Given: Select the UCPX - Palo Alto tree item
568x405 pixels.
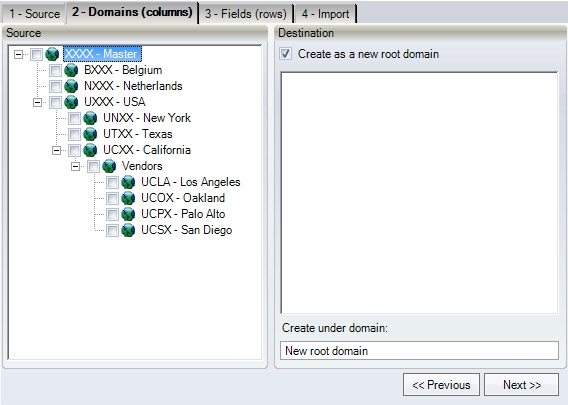Looking at the screenshot, I should 183,214.
